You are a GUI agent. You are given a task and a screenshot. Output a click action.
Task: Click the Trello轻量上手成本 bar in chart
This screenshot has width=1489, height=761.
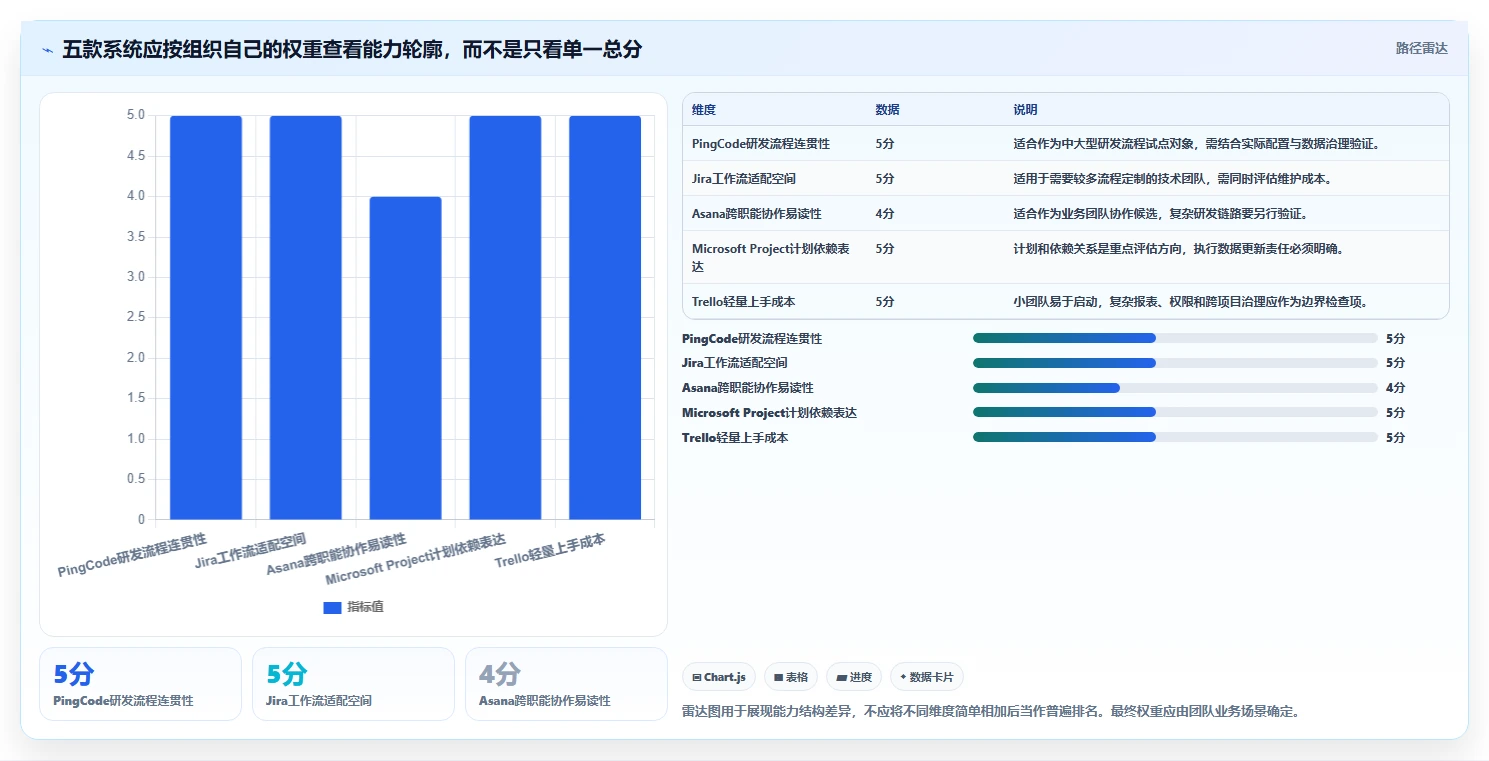pyautogui.click(x=605, y=317)
